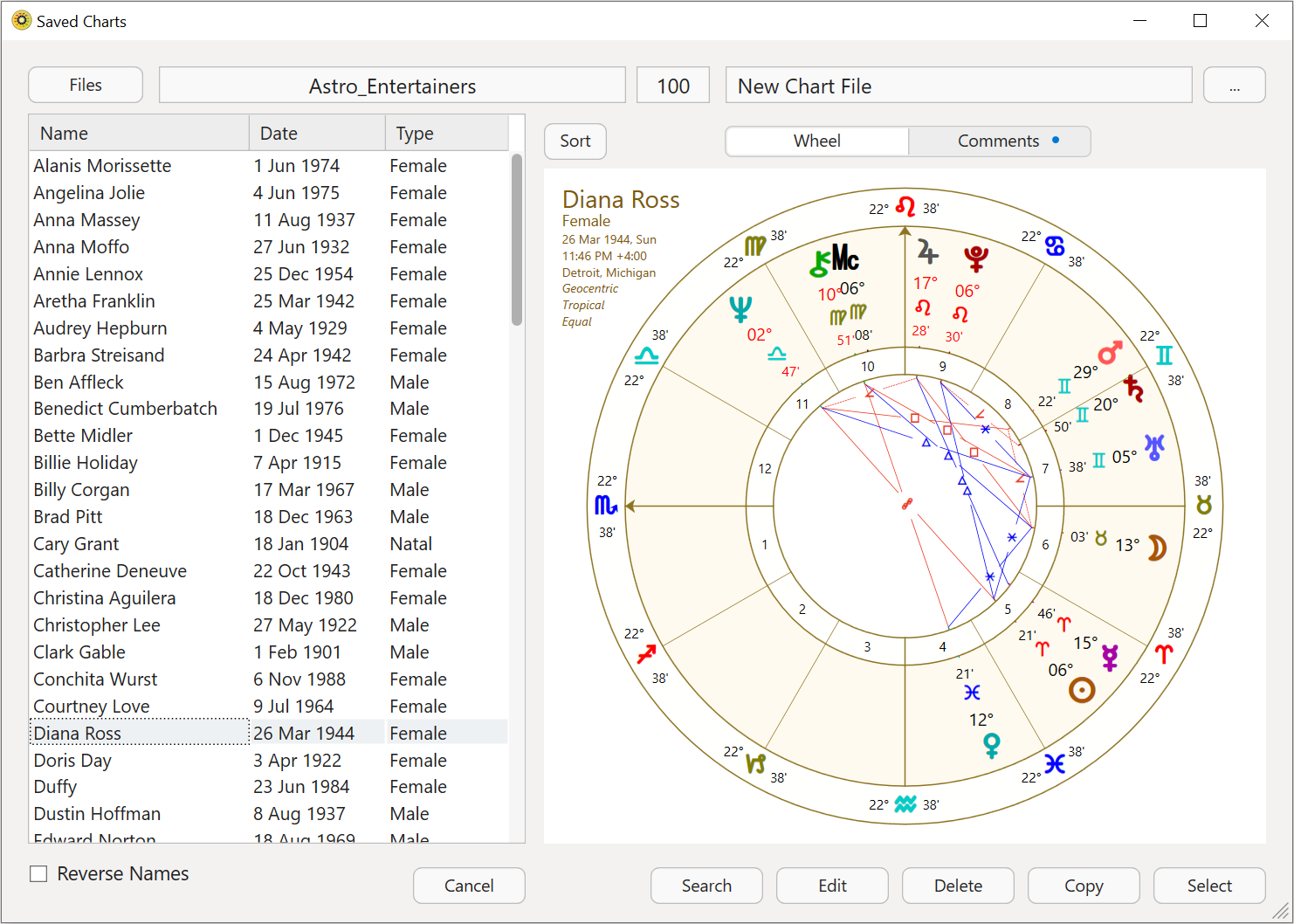Sort by the Date column header
The width and height of the screenshot is (1294, 924).
(317, 133)
